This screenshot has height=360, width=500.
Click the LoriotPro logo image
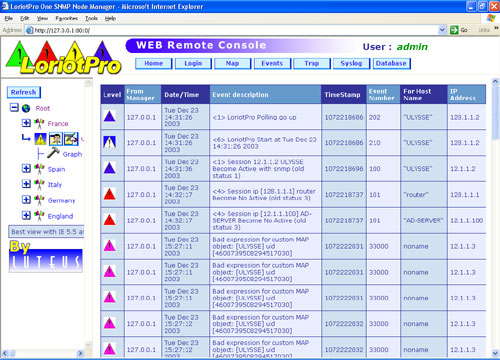[x=63, y=57]
